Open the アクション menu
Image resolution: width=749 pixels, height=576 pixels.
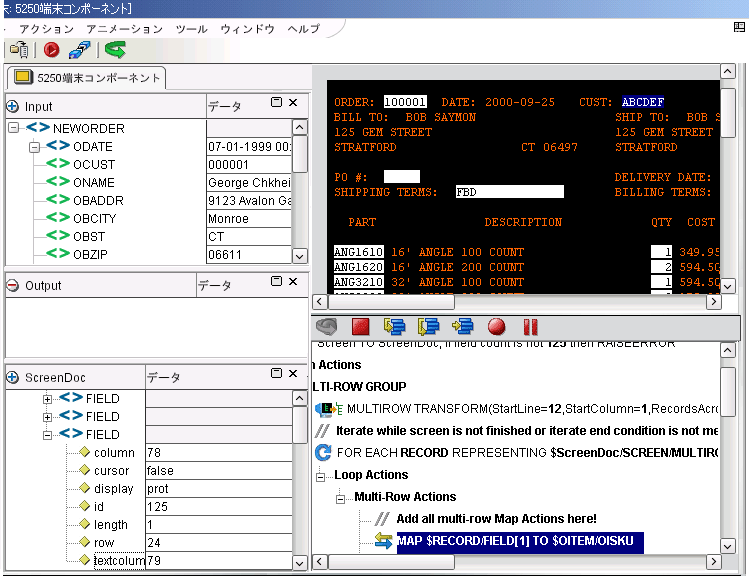(47, 29)
